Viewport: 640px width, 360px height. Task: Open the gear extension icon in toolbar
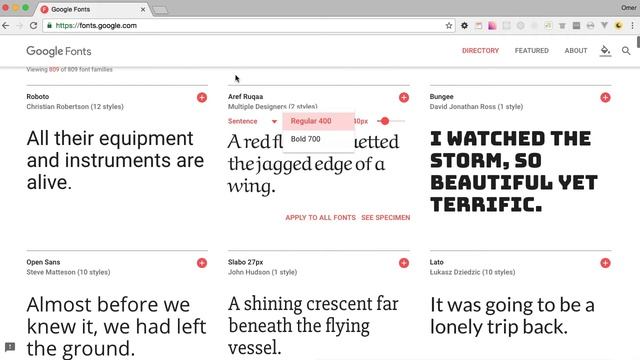(464, 25)
